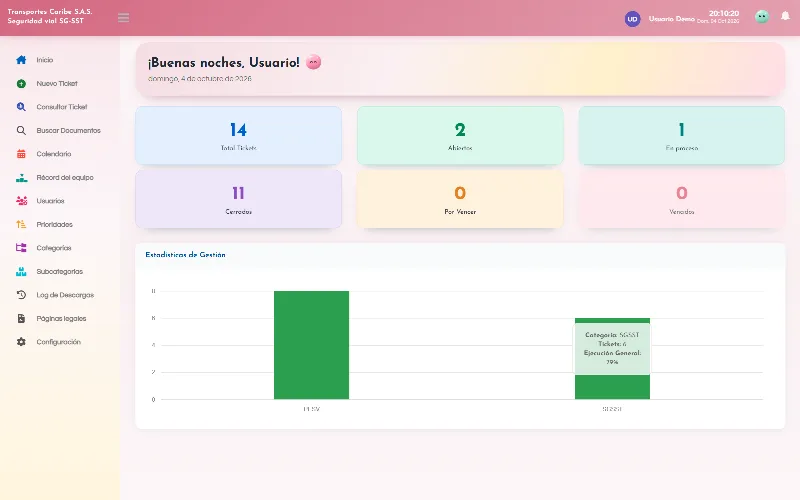Click the Categoría: SGSST tooltip line
This screenshot has height=500, width=800.
pyautogui.click(x=612, y=335)
